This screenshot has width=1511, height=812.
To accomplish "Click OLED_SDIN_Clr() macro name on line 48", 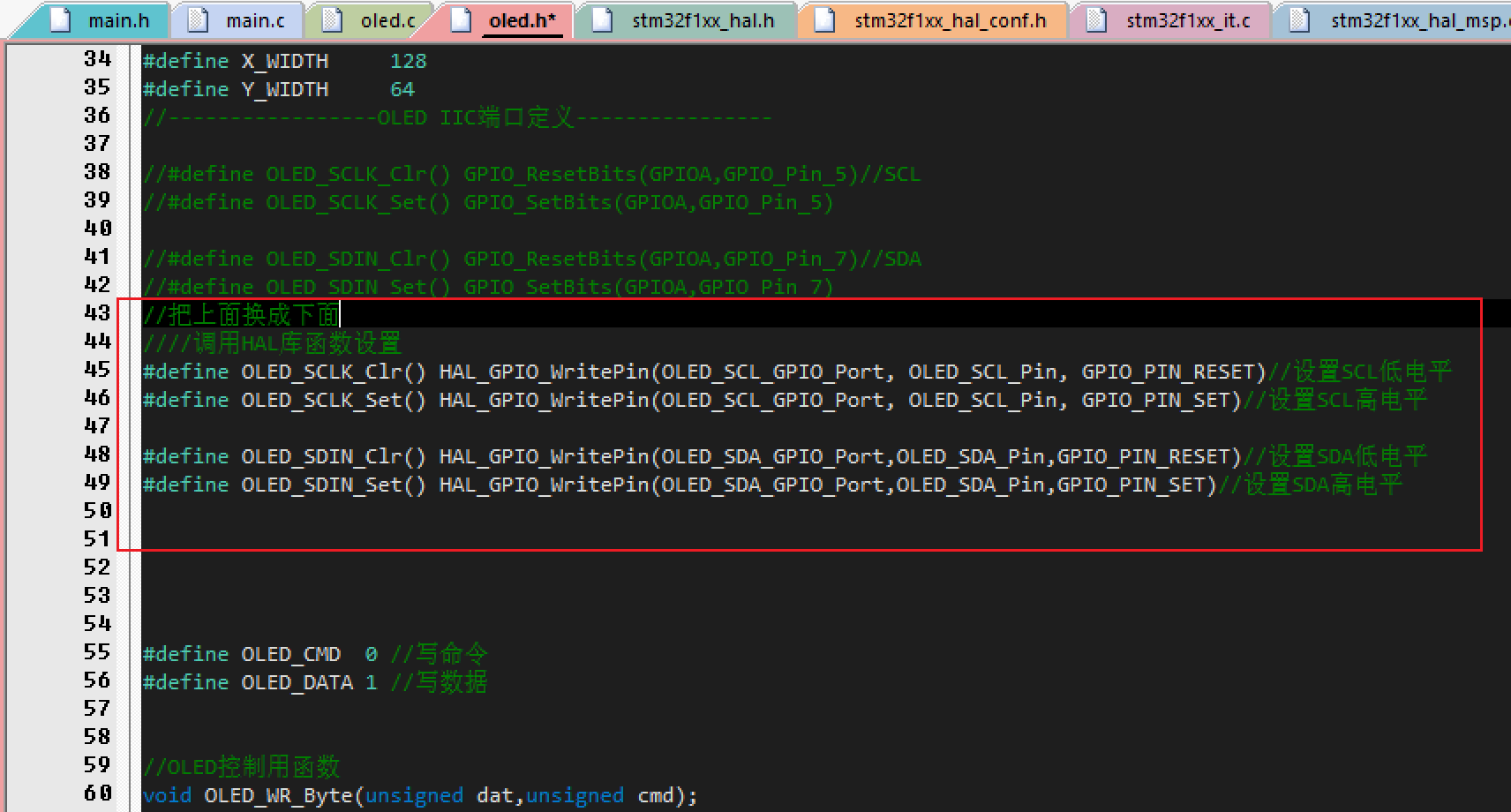I will coord(334,456).
